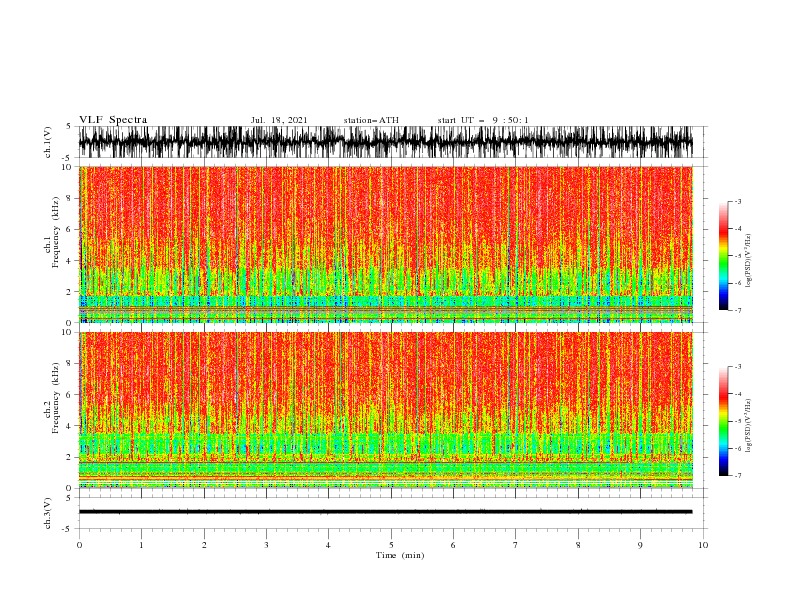The height and width of the screenshot is (612, 792).
Task: Click the ch.1 voltage waveform trace
Action: click(385, 142)
